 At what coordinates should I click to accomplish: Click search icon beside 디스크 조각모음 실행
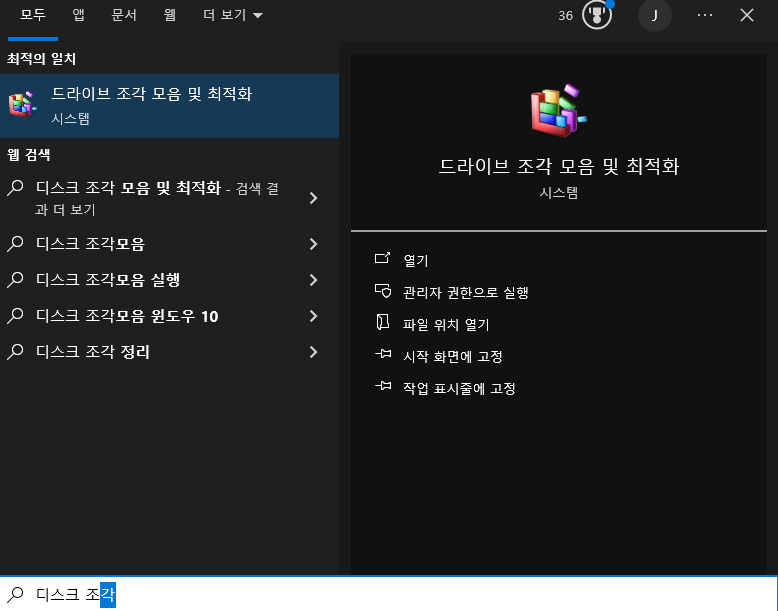tap(15, 279)
